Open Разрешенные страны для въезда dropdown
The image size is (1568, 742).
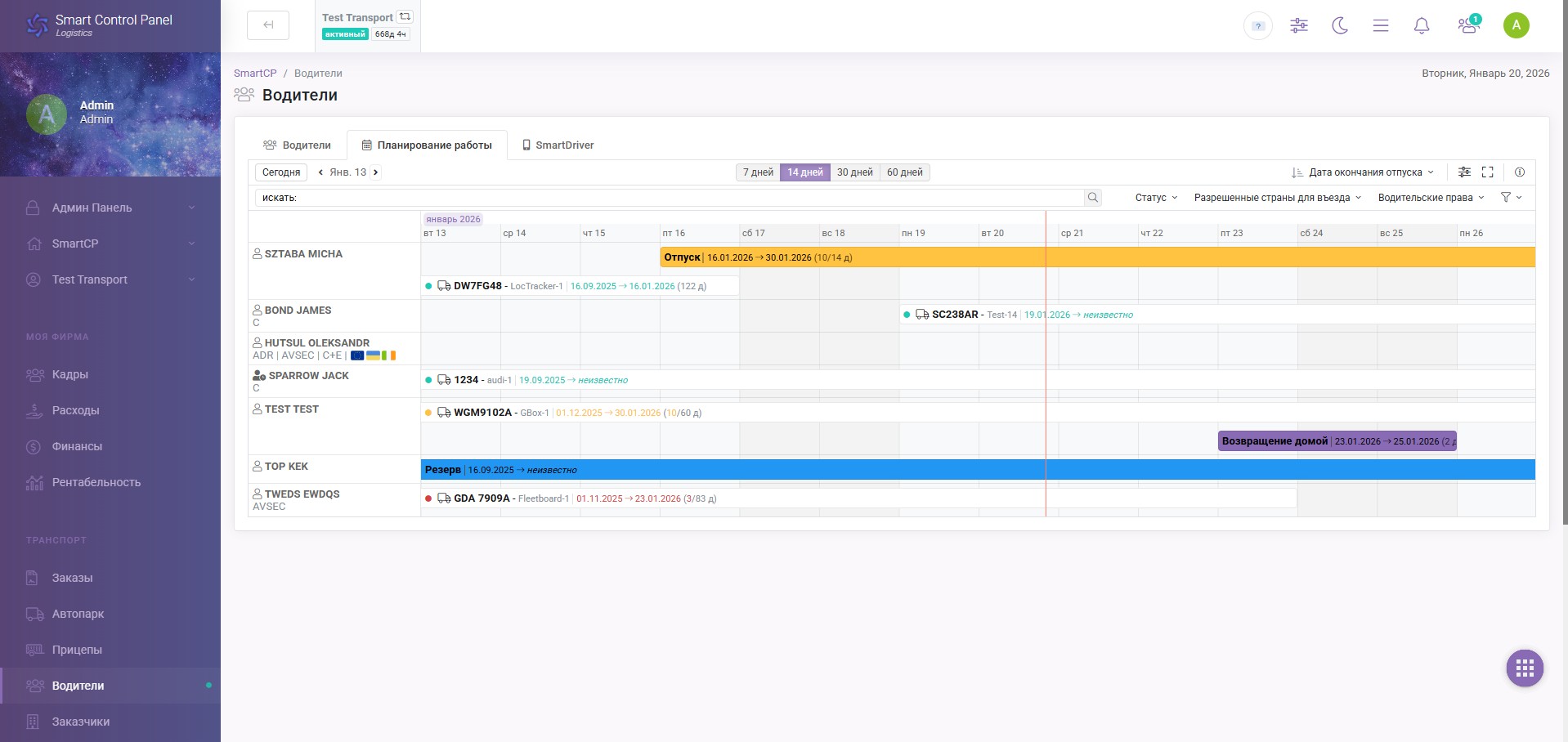[x=1278, y=198]
